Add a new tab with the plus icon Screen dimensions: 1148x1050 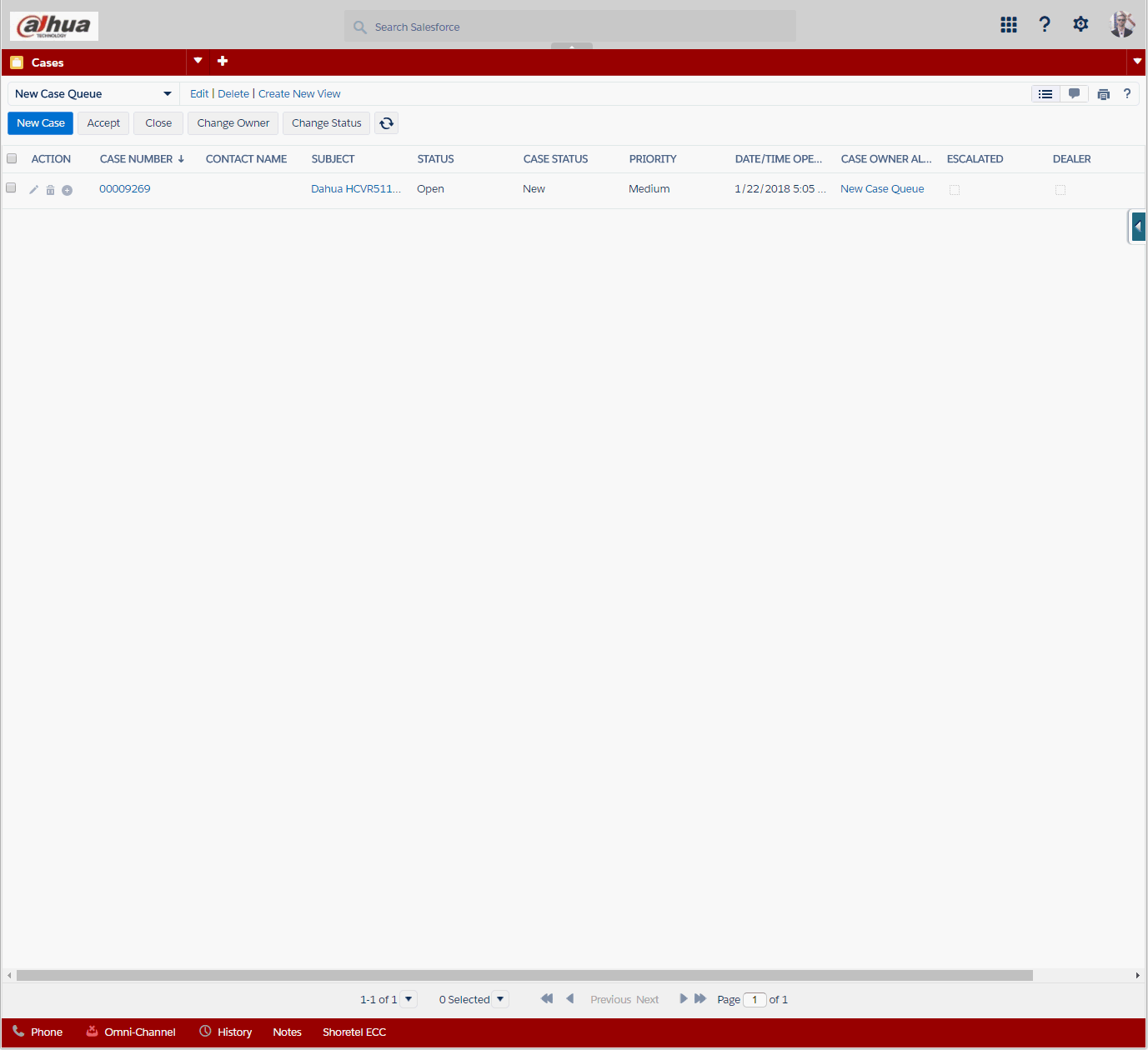tap(223, 61)
